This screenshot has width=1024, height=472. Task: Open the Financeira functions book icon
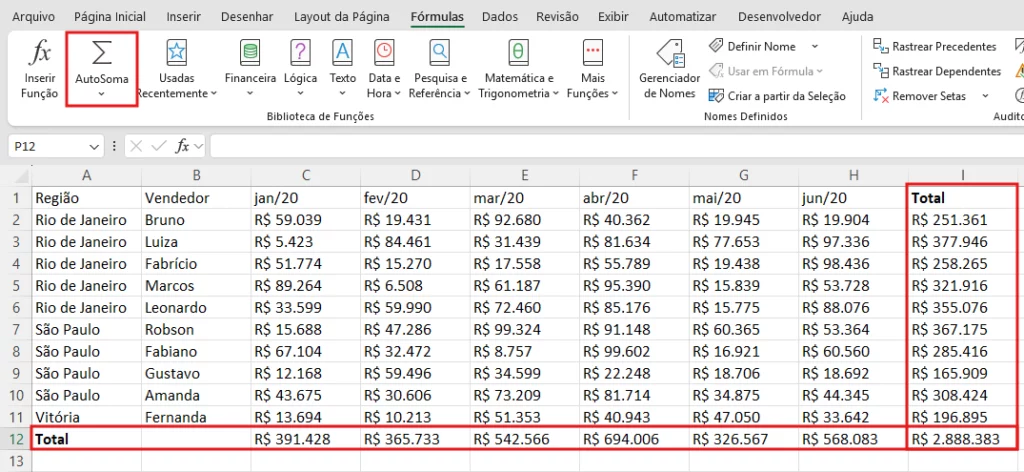[250, 52]
